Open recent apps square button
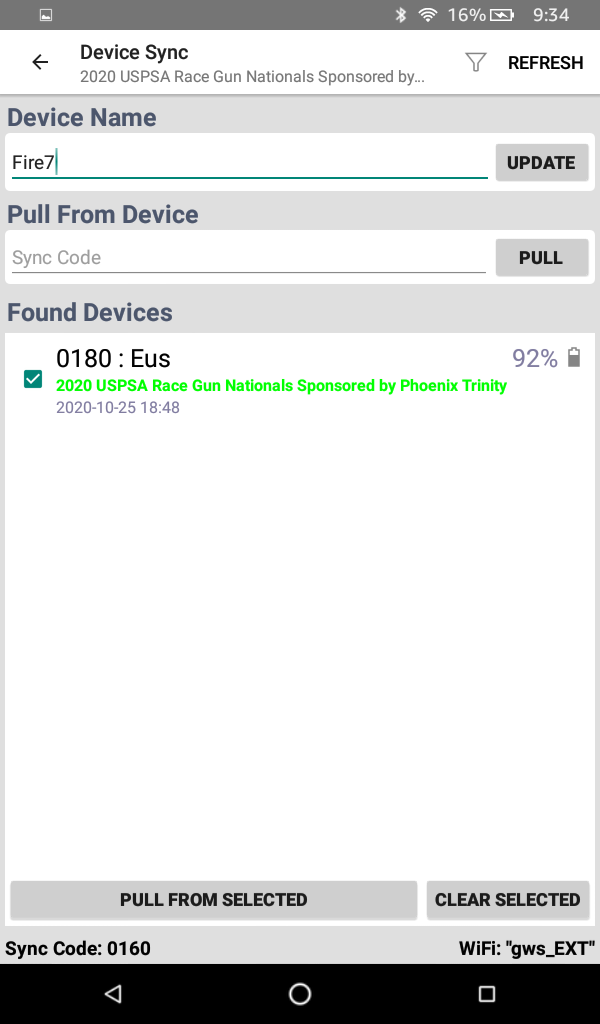 pos(487,993)
